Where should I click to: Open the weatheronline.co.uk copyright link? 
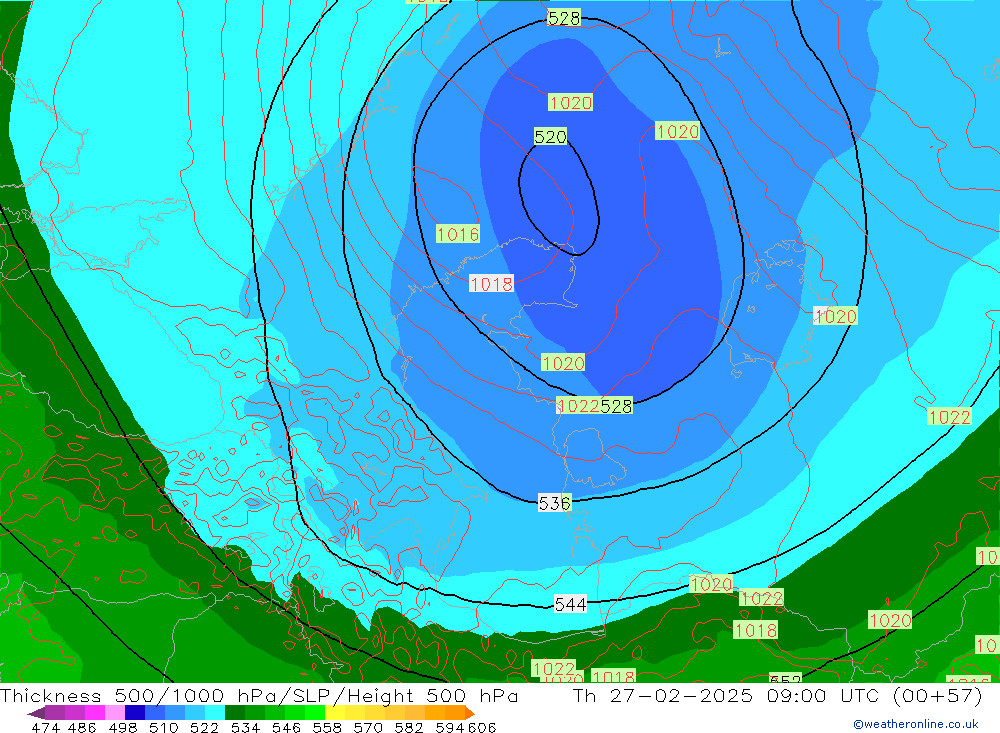(x=916, y=724)
